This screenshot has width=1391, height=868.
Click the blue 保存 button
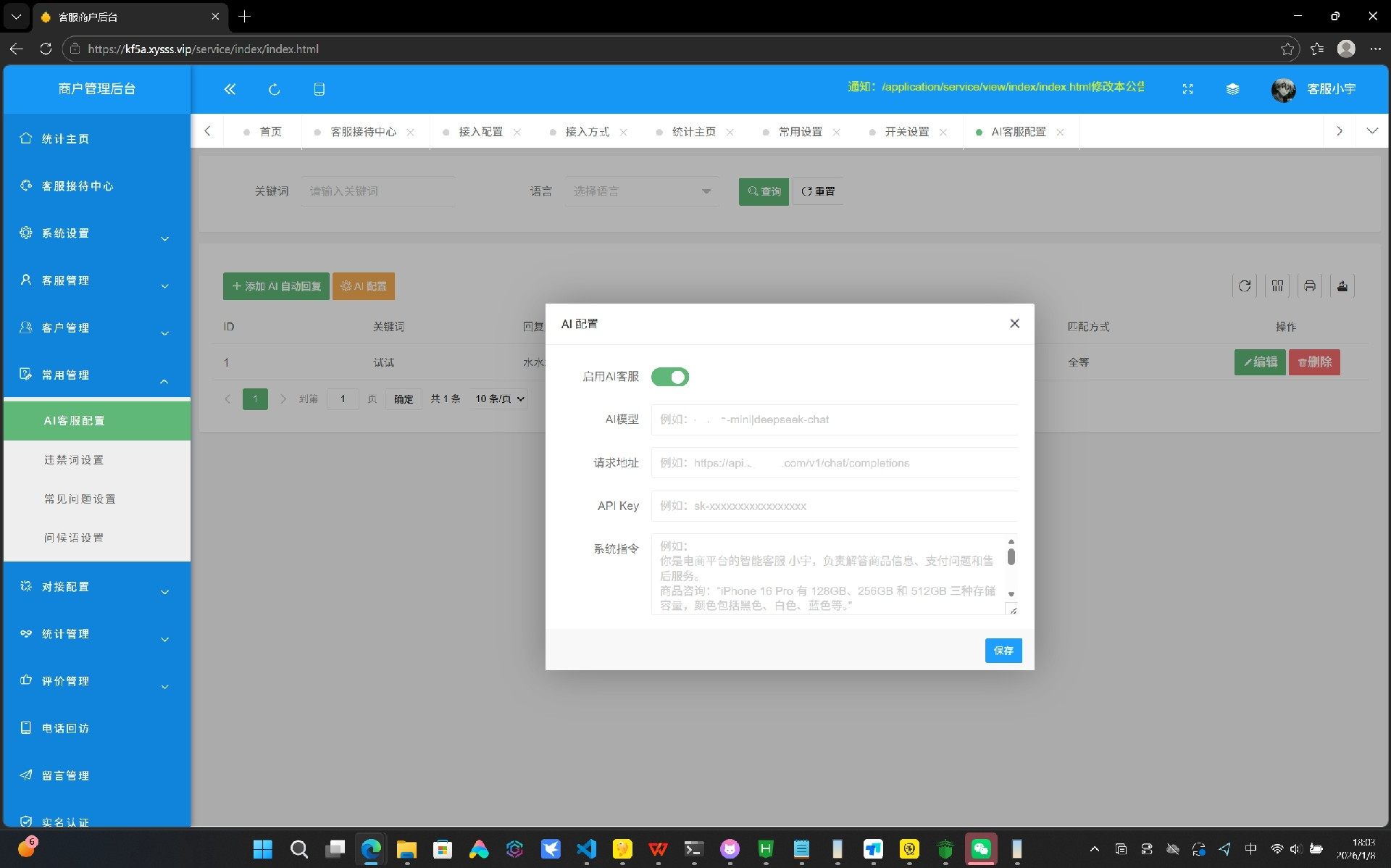click(x=1003, y=651)
